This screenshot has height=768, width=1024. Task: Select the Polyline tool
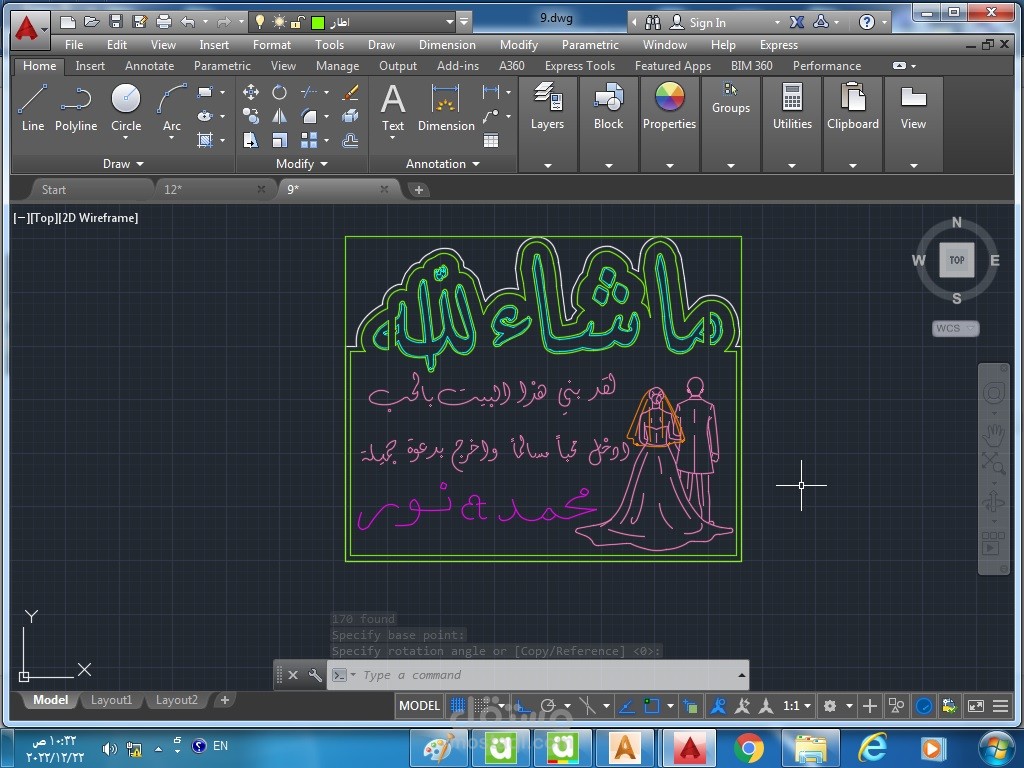pyautogui.click(x=76, y=107)
